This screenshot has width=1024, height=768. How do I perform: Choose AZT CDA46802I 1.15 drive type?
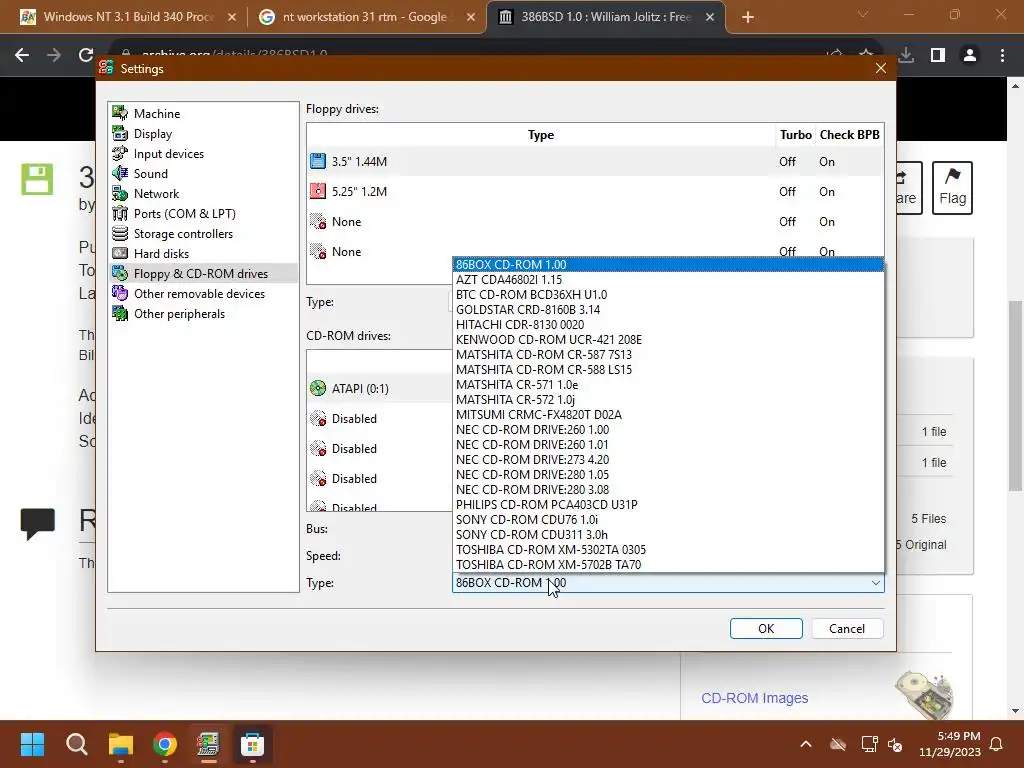[668, 280]
